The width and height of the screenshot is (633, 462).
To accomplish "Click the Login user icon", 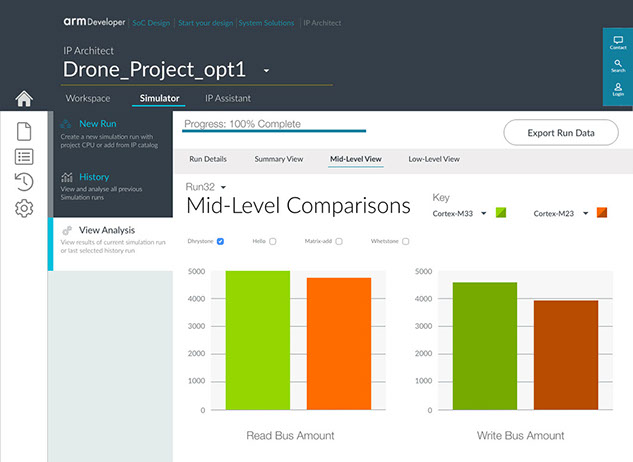I will point(618,90).
